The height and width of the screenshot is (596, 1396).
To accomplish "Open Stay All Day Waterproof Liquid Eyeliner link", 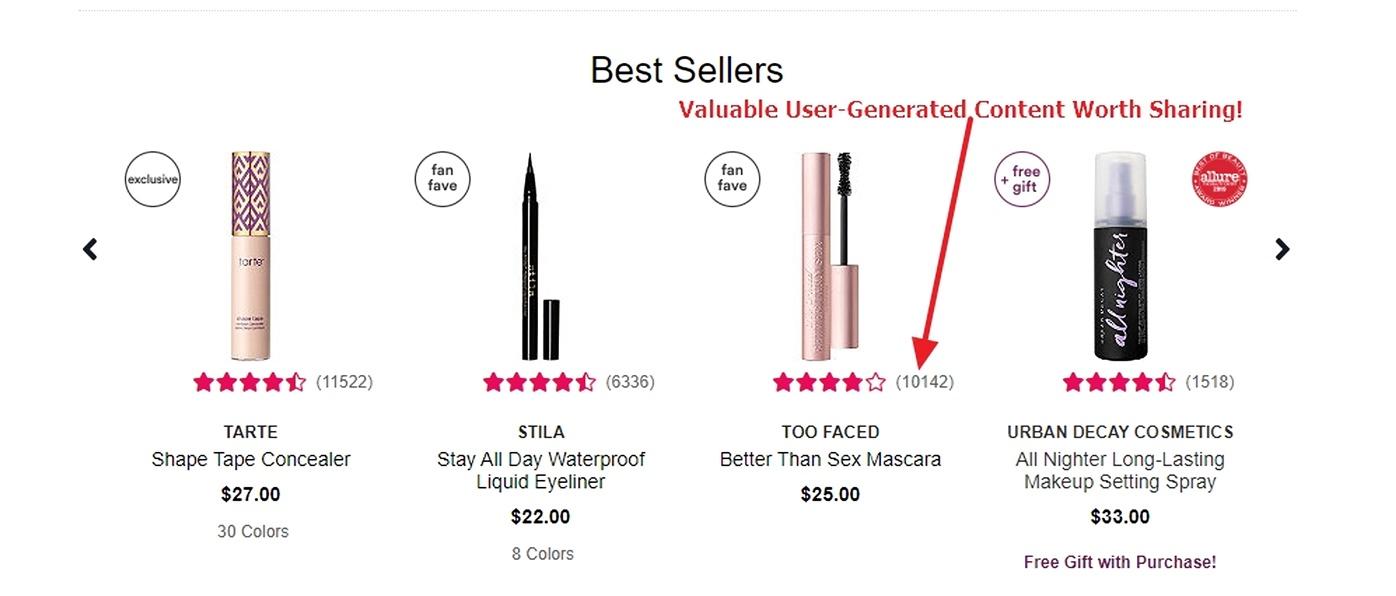I will click(541, 471).
